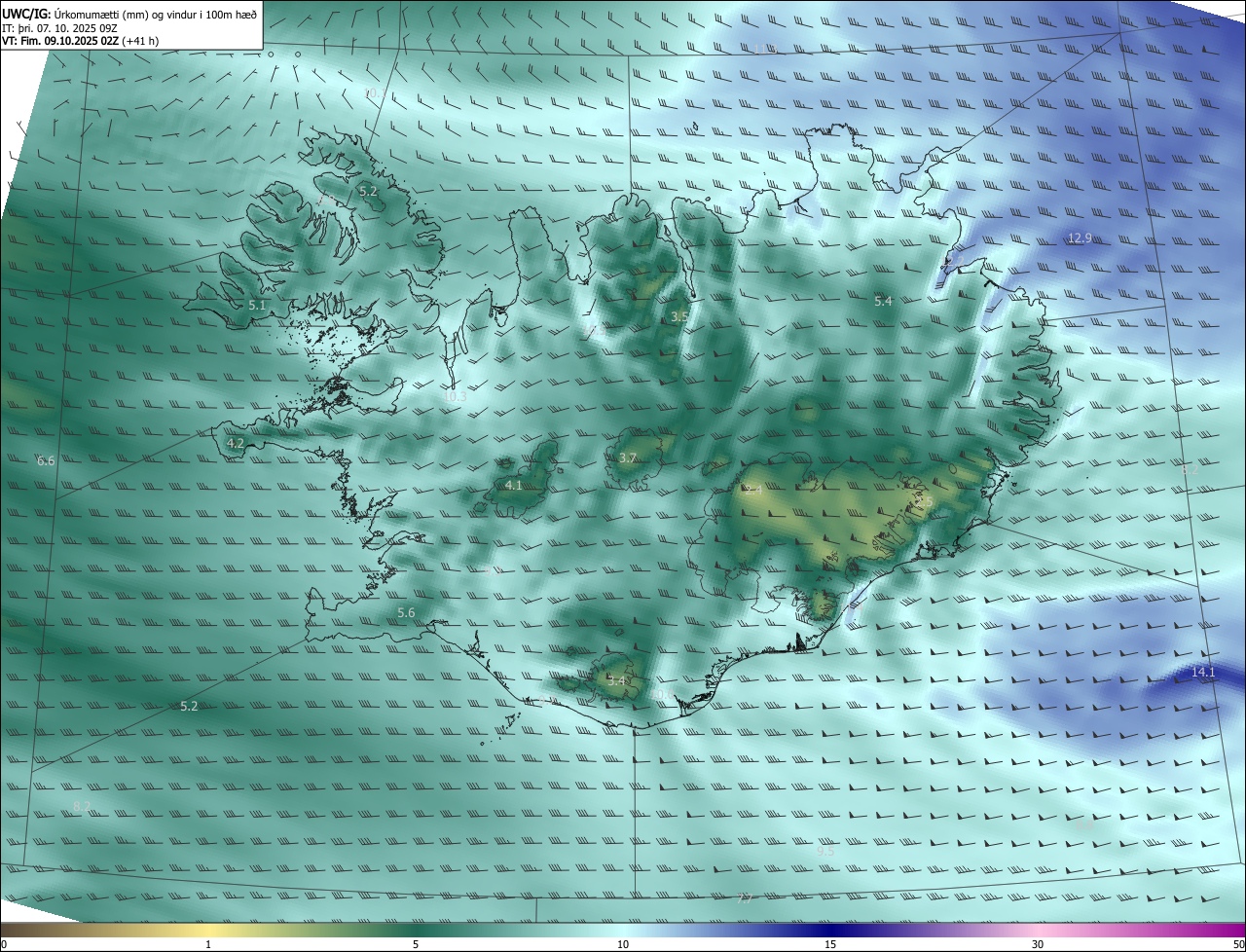
Task: Click the 14.1 value label
Action: coord(1203,673)
